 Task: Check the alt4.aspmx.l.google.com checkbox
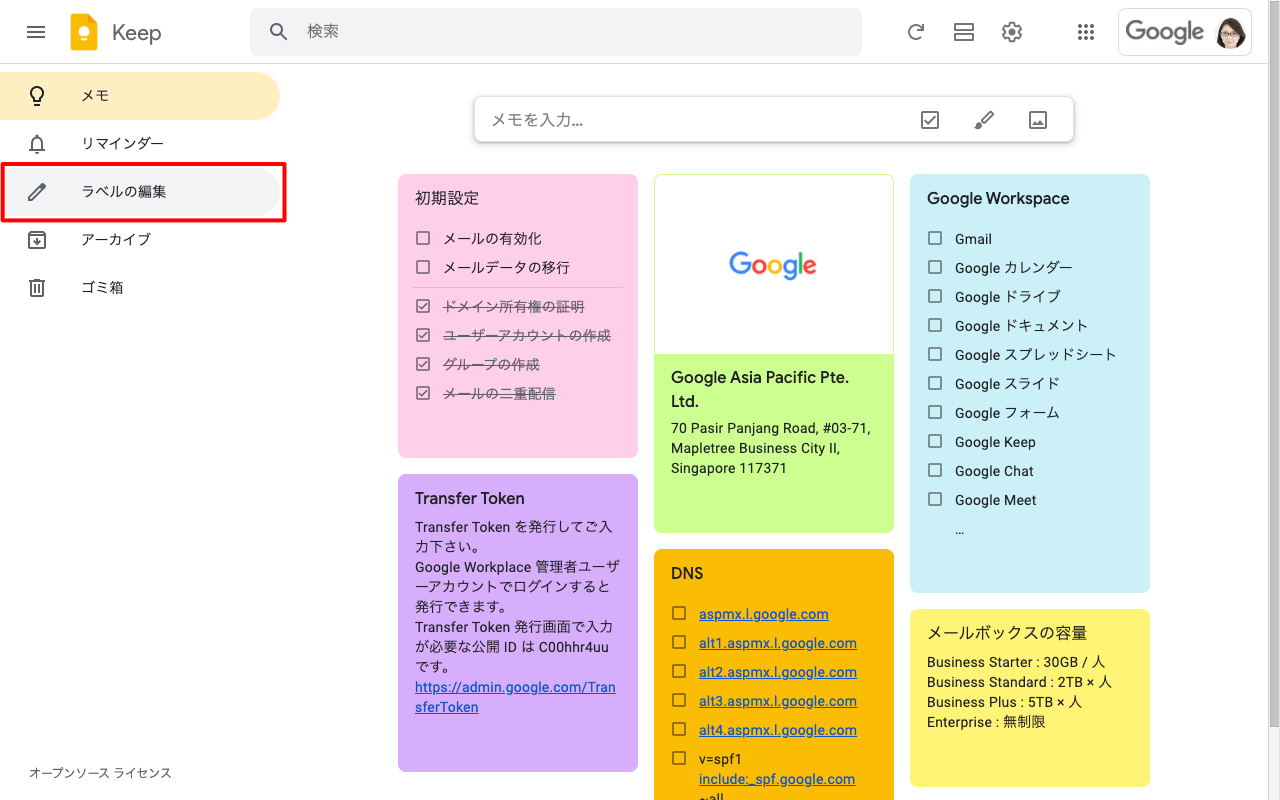point(679,729)
